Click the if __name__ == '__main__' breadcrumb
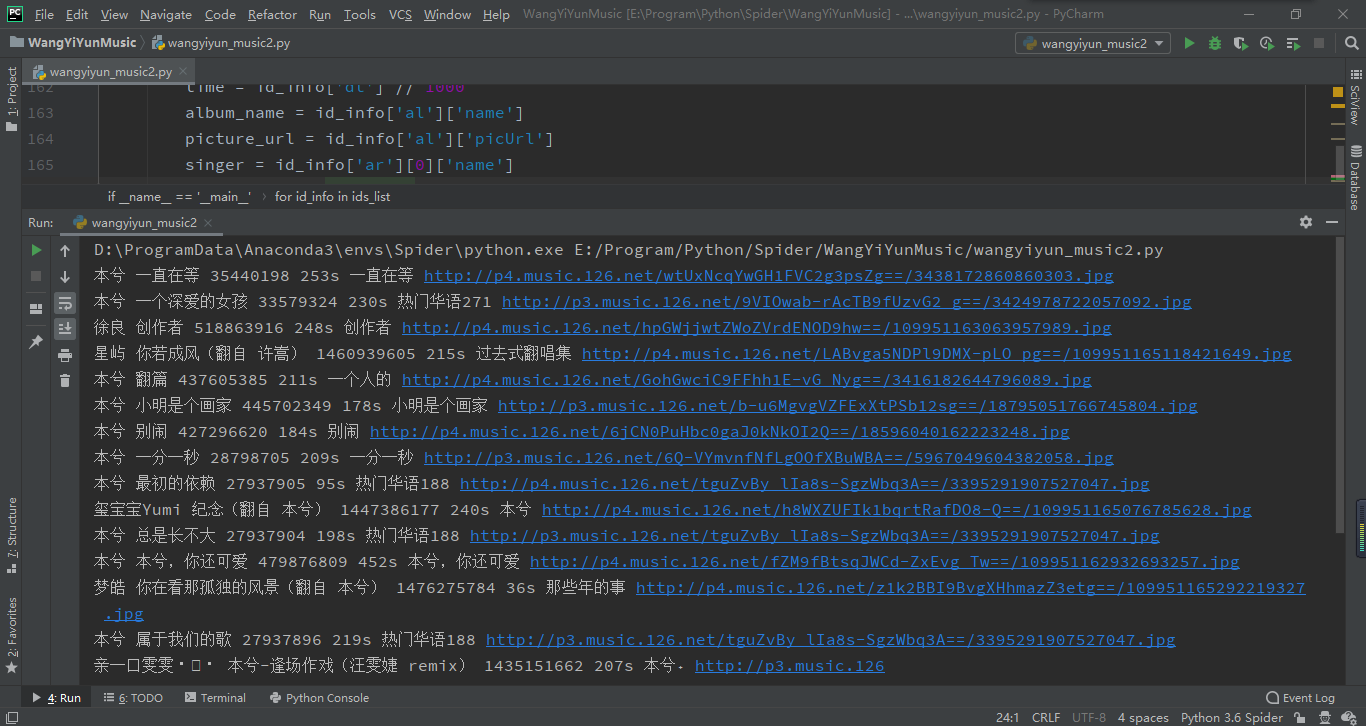This screenshot has height=726, width=1366. click(x=179, y=197)
